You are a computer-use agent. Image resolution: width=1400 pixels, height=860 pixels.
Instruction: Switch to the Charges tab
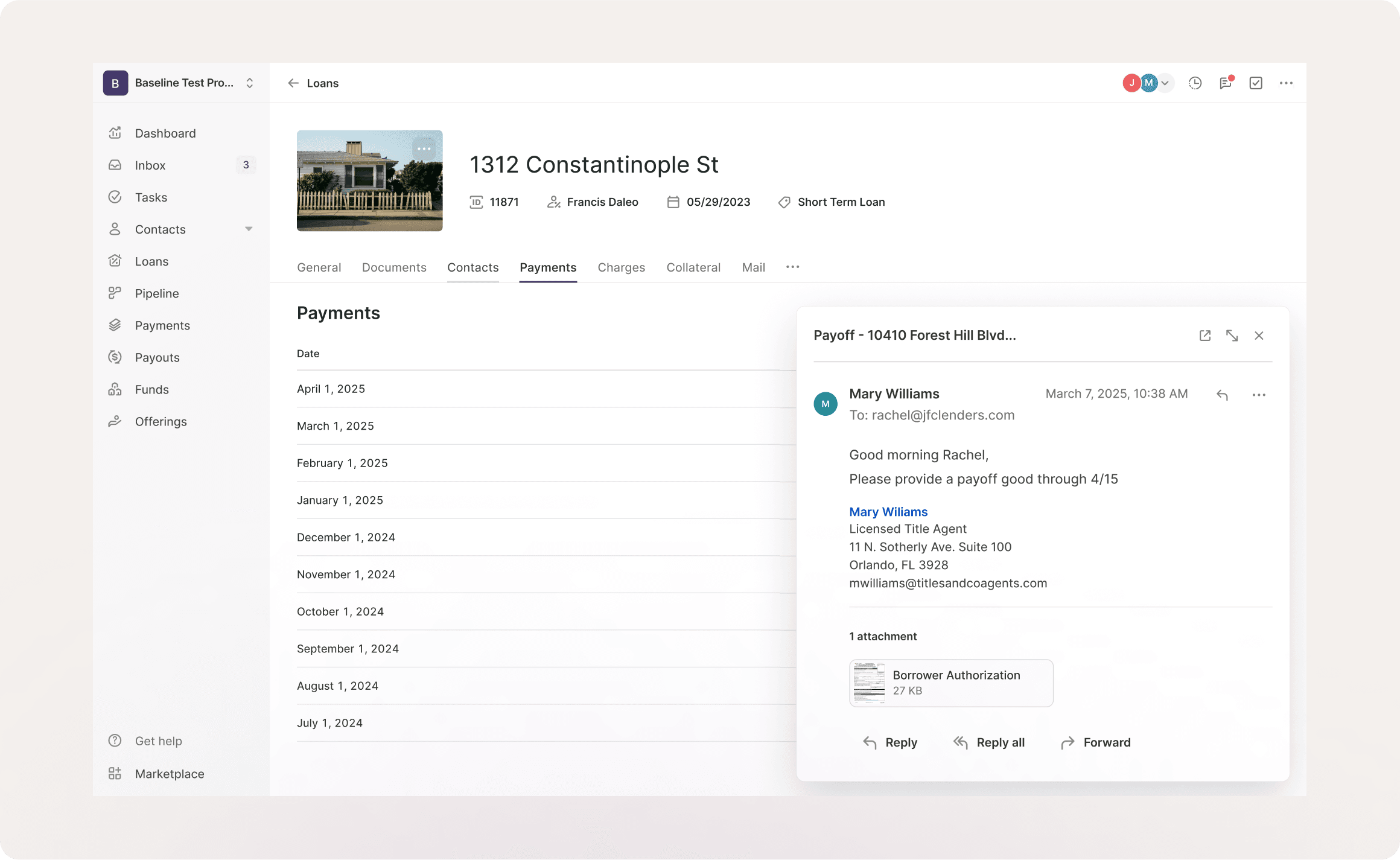(621, 267)
